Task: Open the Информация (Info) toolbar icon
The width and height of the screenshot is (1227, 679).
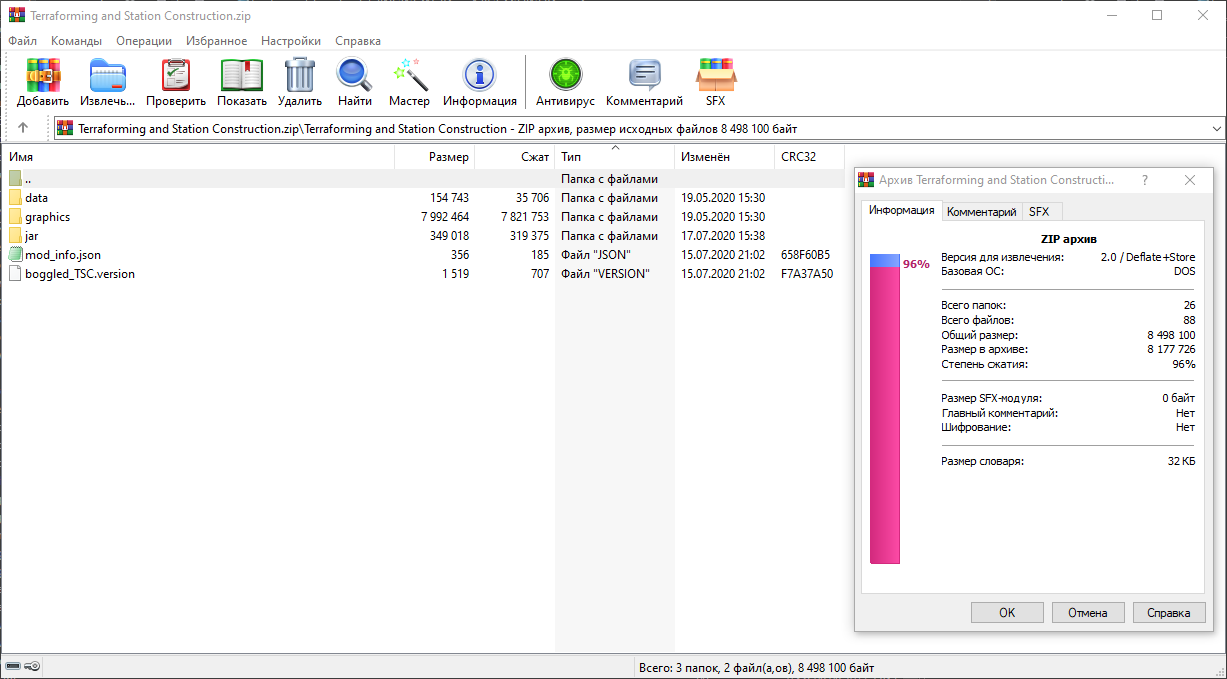Action: (x=480, y=75)
